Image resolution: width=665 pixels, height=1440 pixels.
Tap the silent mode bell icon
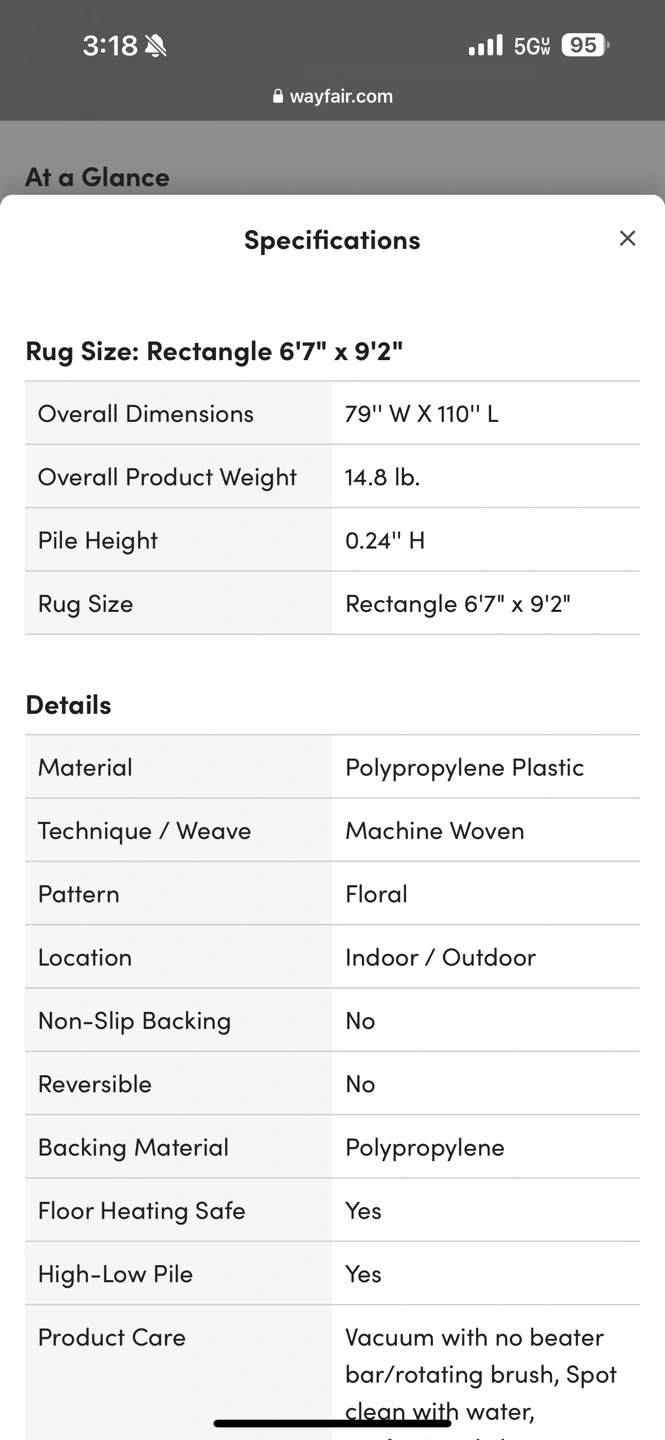(x=156, y=45)
